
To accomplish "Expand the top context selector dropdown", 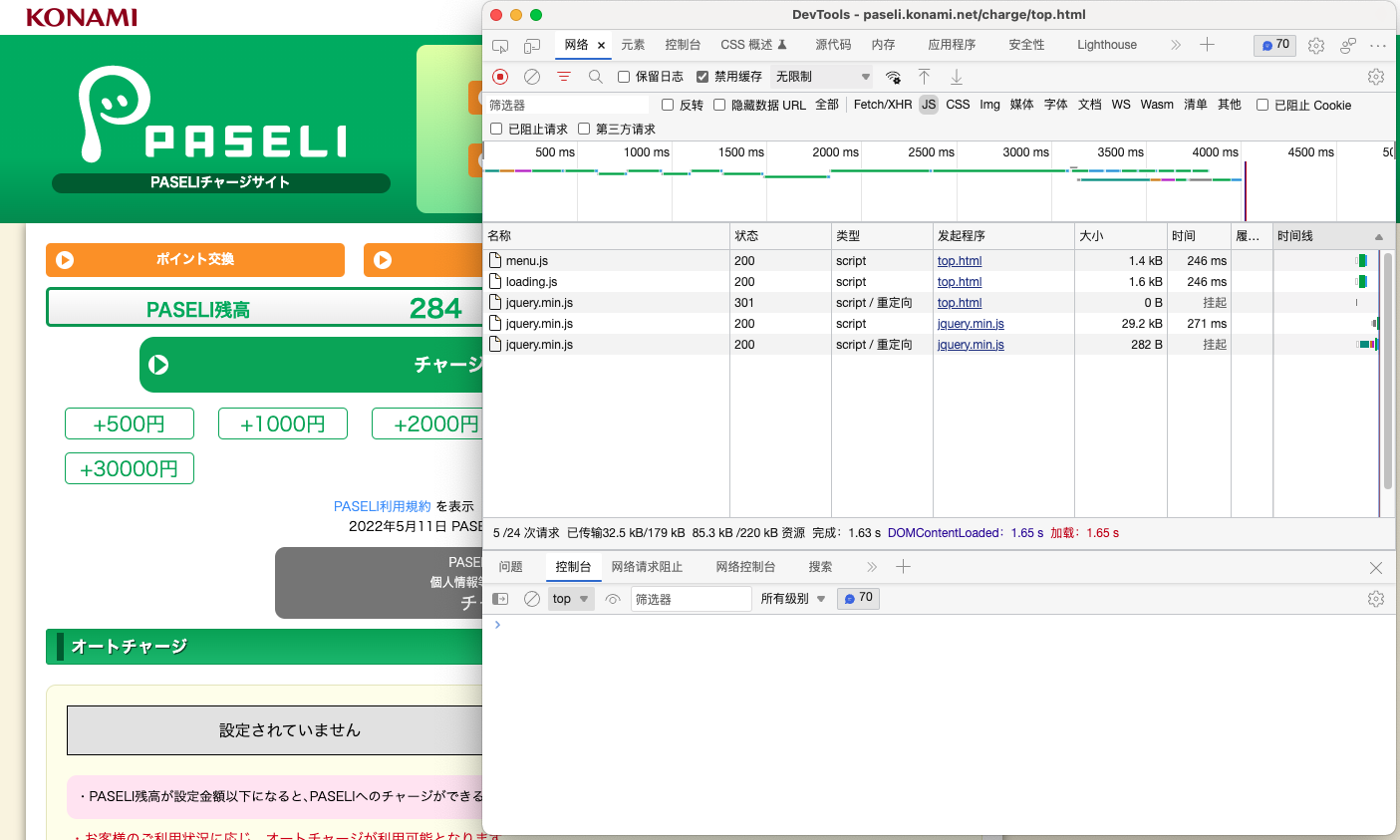I will (571, 599).
